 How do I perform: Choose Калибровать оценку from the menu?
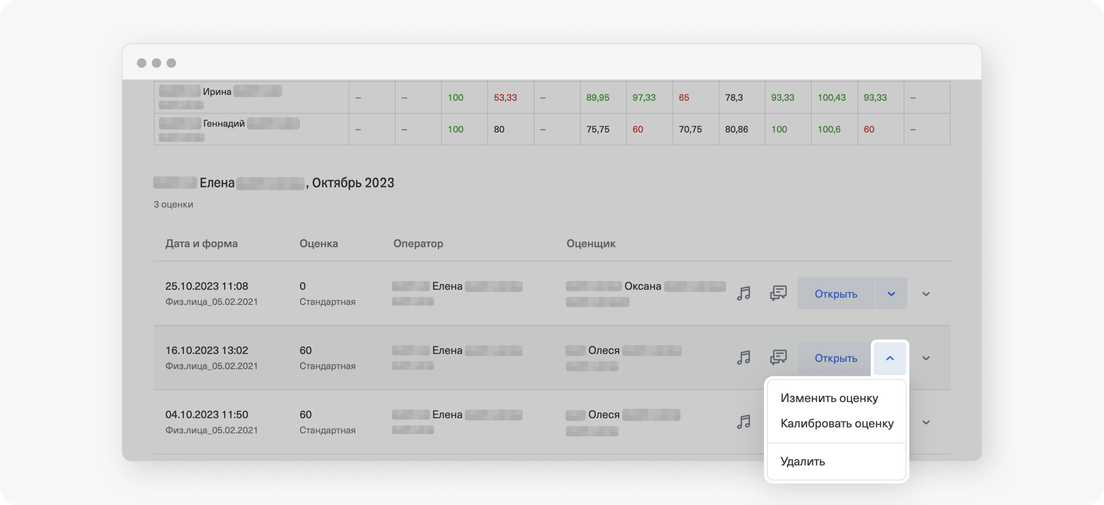coord(837,423)
